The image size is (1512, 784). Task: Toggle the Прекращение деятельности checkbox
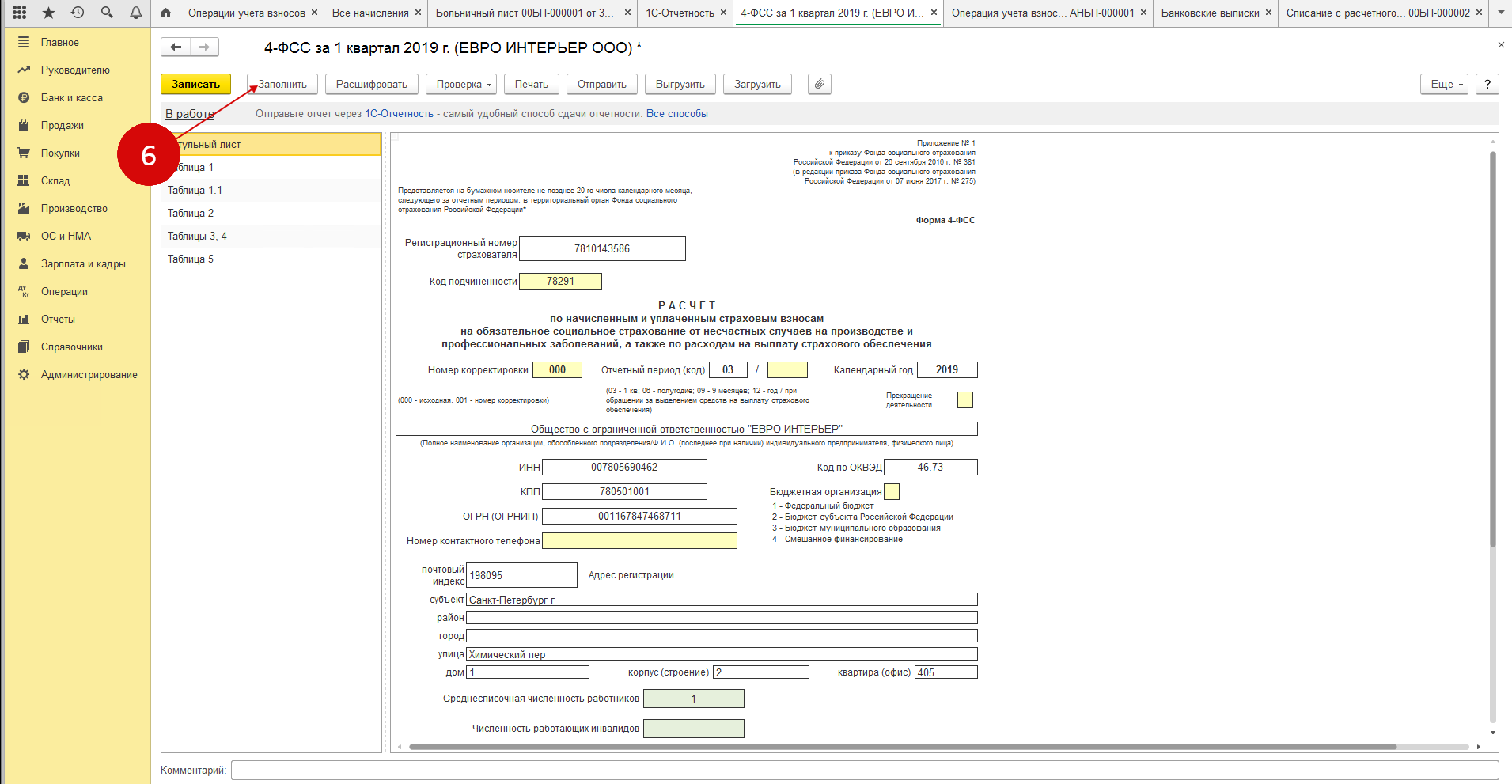tap(964, 400)
